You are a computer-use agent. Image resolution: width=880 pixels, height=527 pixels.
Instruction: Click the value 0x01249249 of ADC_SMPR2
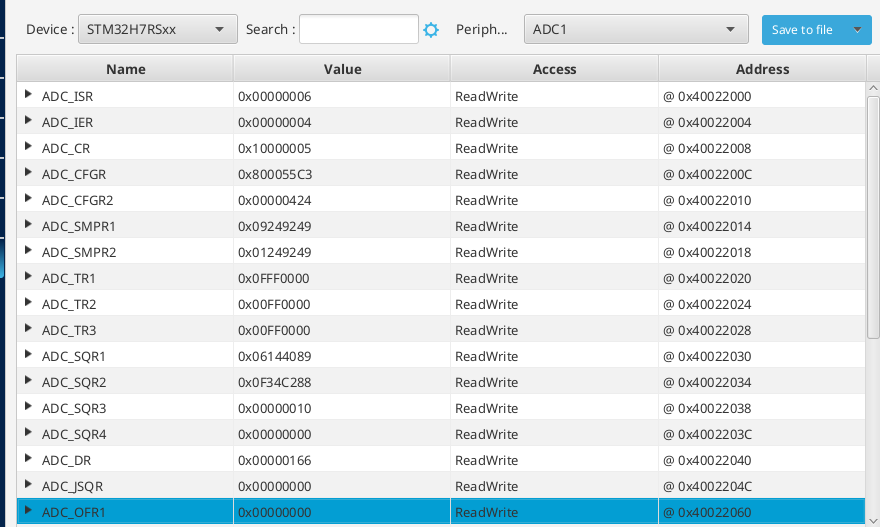(274, 253)
